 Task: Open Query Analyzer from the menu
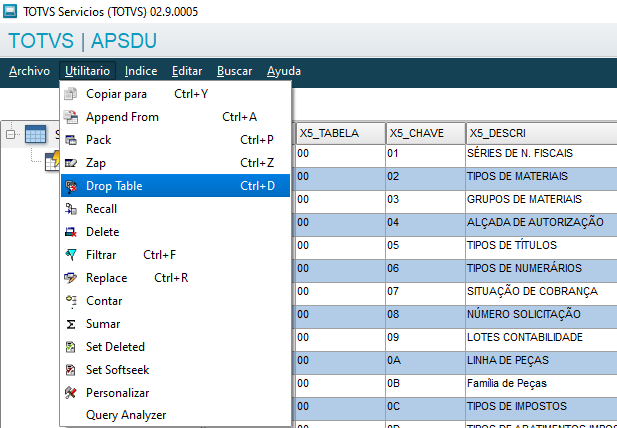click(x=175, y=415)
